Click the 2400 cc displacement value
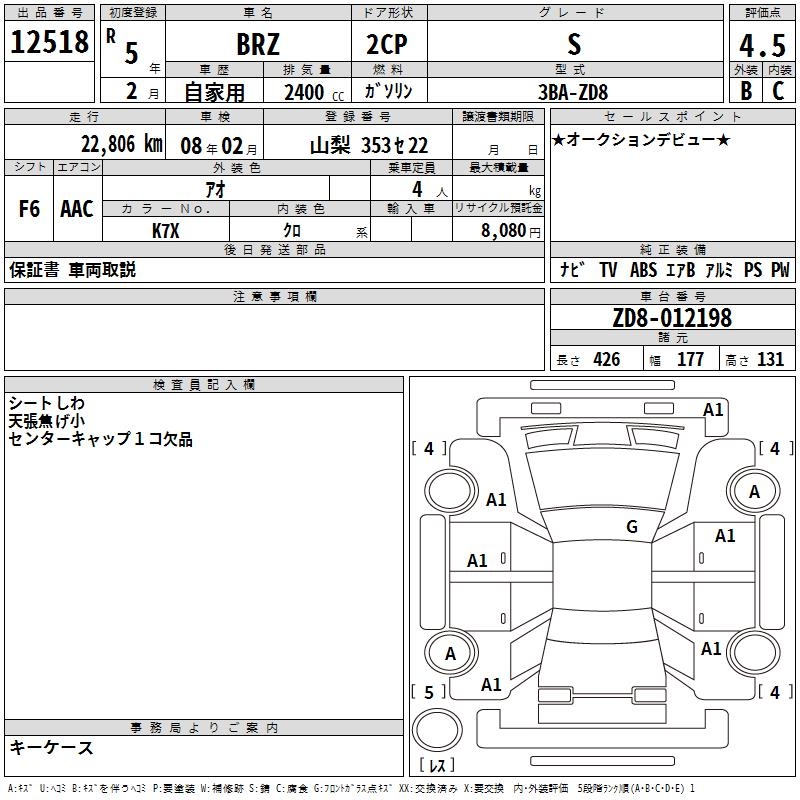The height and width of the screenshot is (800, 800). coord(314,92)
